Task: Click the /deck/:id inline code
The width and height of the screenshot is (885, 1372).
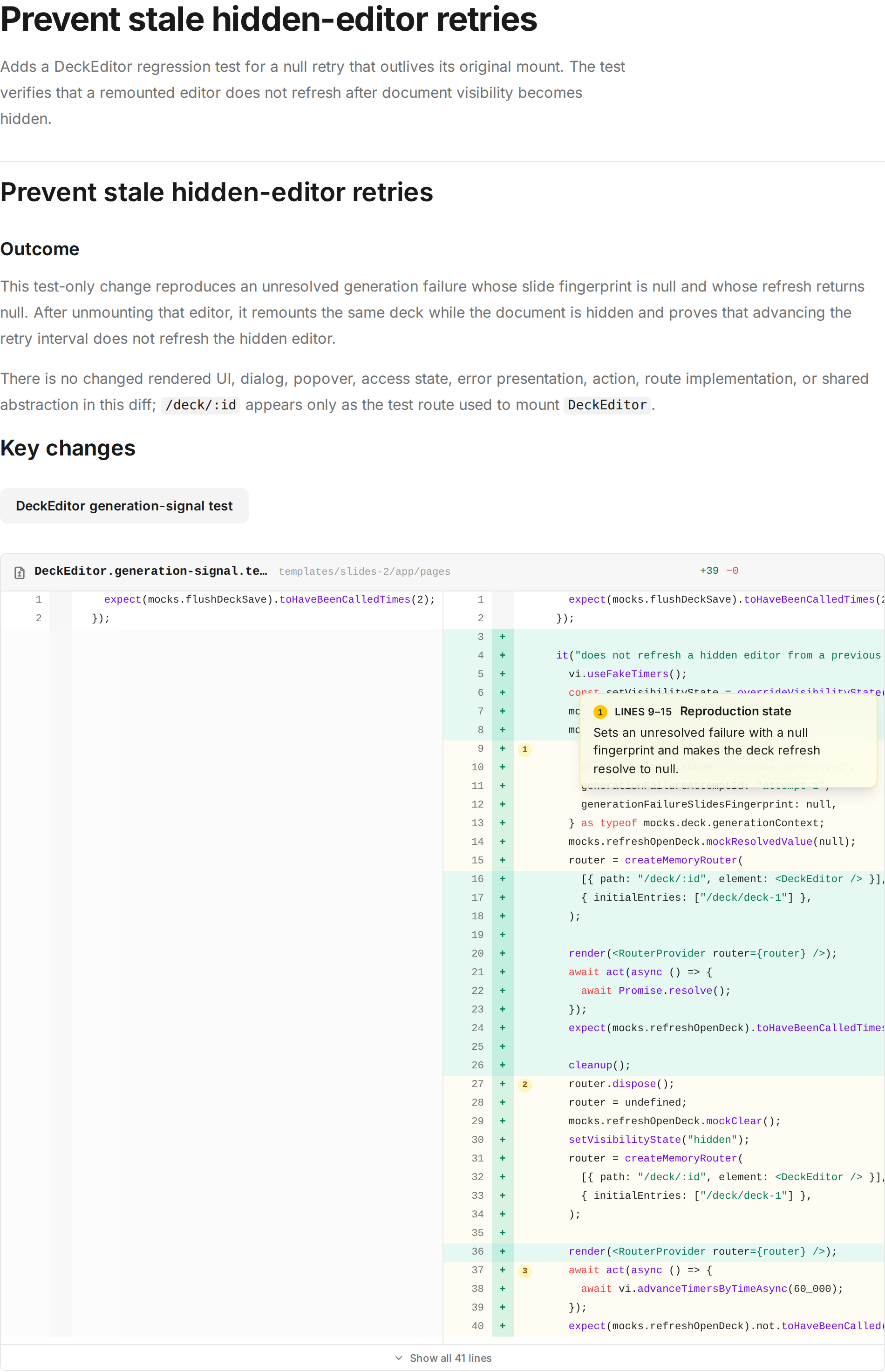Action: (x=201, y=405)
